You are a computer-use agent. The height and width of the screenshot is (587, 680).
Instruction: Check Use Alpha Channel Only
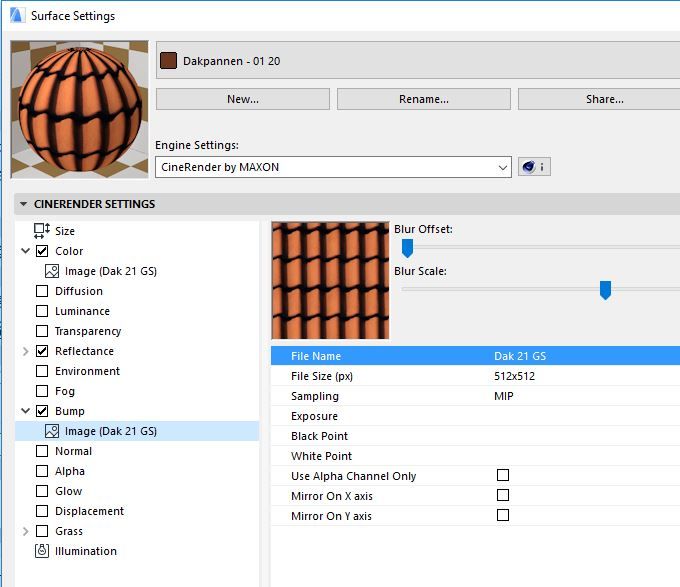tap(503, 475)
